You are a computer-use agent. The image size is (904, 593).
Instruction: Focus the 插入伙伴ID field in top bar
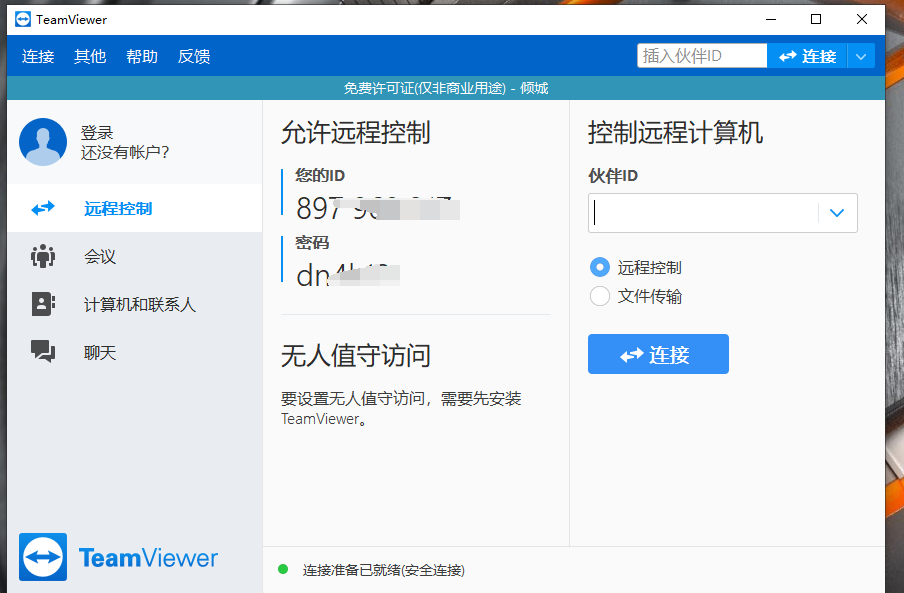point(702,56)
